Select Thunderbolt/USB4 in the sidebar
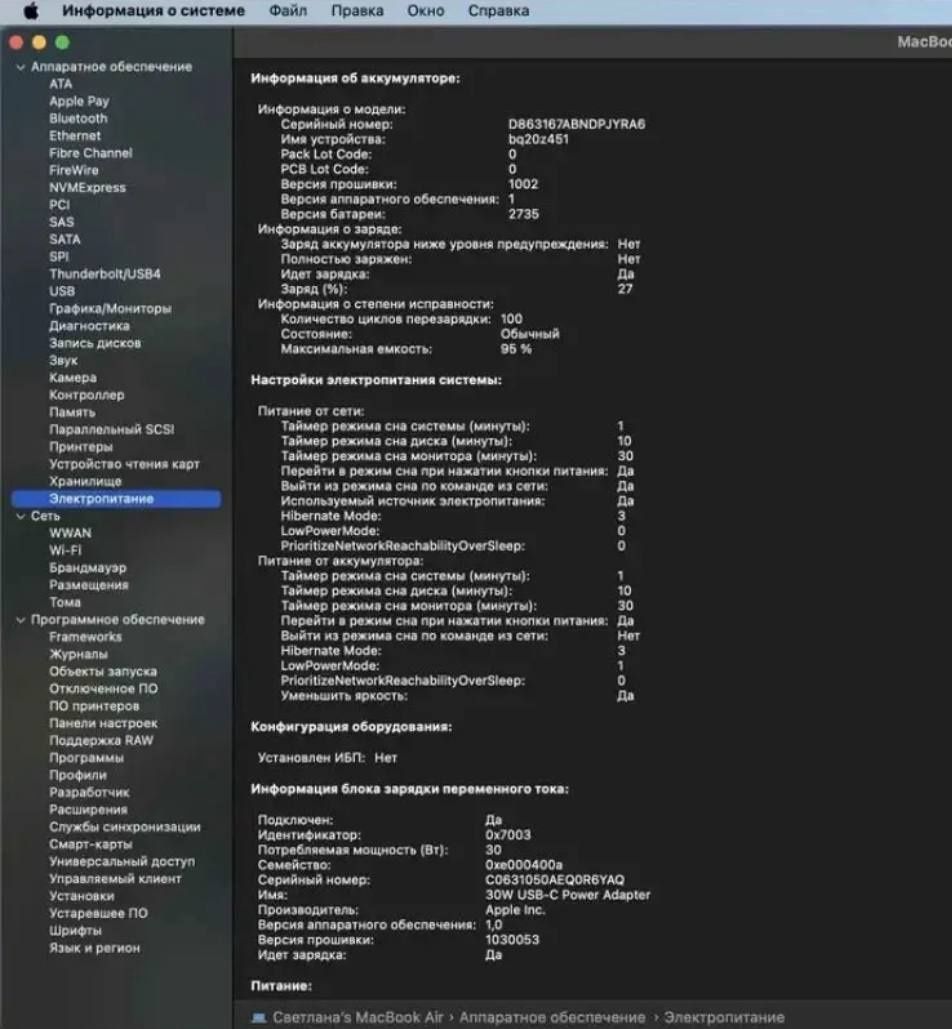This screenshot has height=1029, width=952. coord(105,274)
